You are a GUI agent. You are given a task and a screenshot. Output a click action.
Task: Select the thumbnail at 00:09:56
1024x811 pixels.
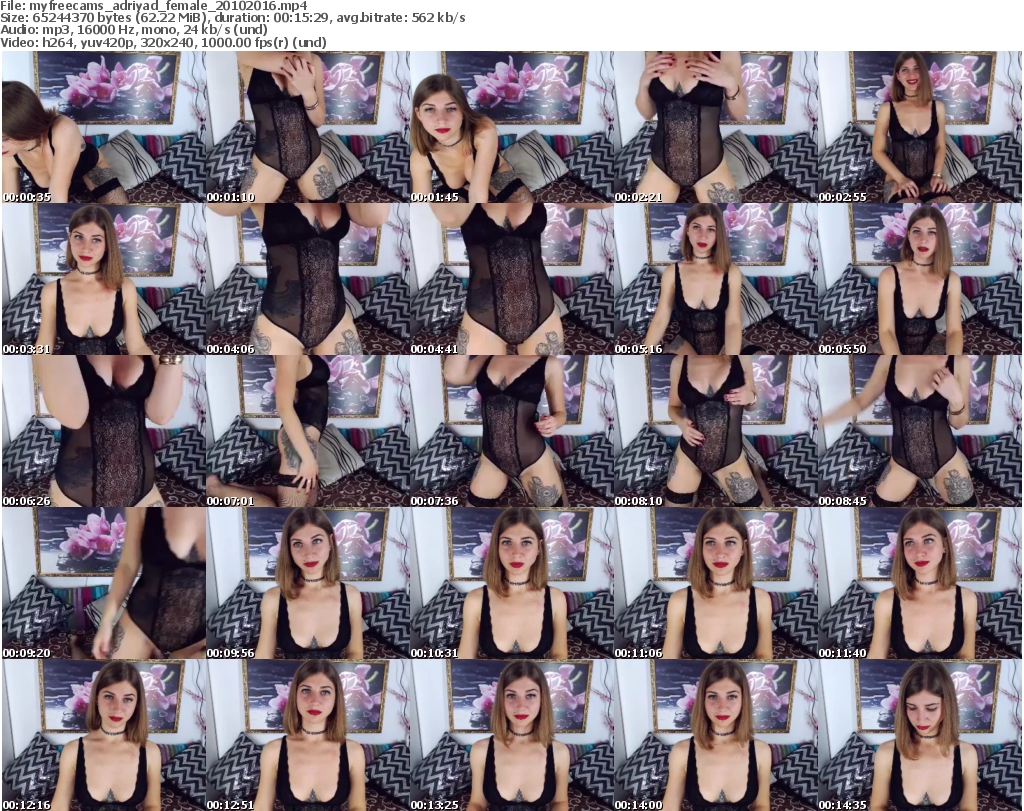coord(308,583)
